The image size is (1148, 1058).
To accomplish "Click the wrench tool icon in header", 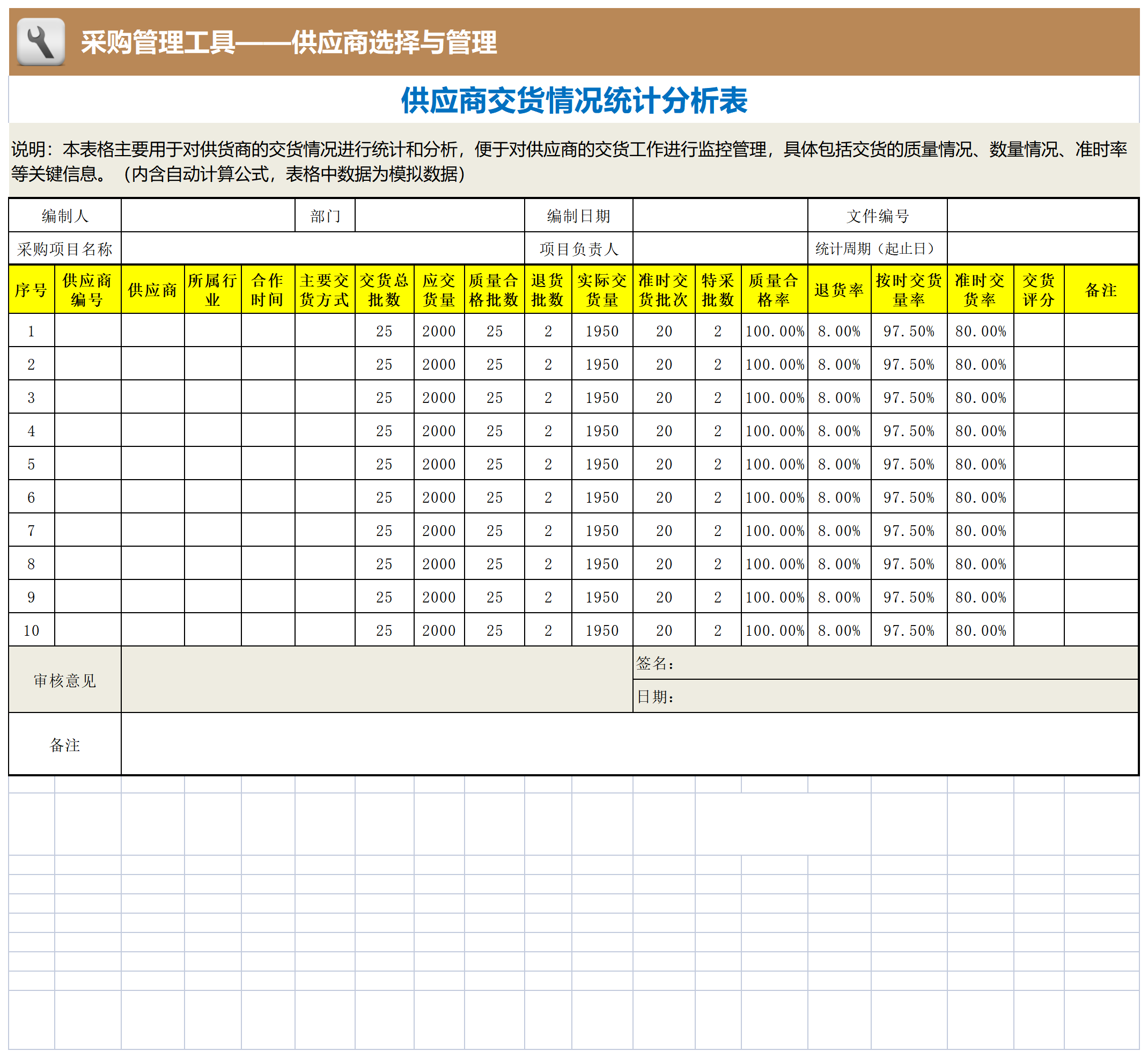I will coord(41,42).
